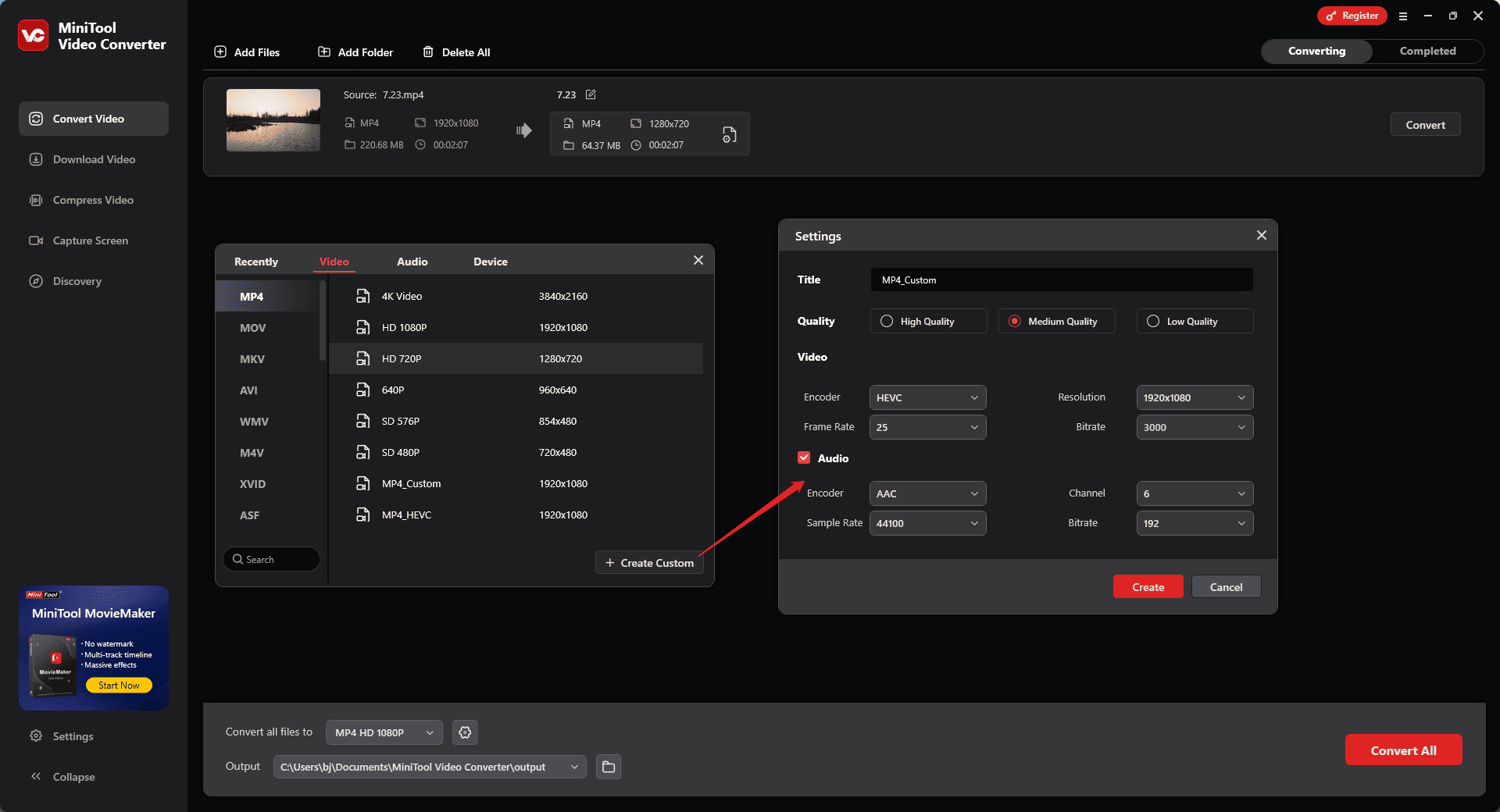Open the Channel 6 dropdown
The image size is (1500, 812).
click(x=1195, y=493)
